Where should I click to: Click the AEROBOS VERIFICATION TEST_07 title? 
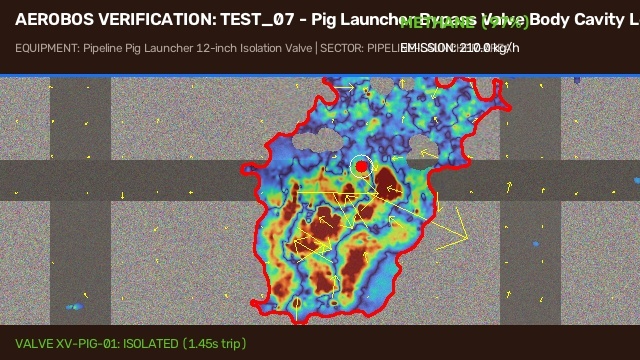pos(327,20)
